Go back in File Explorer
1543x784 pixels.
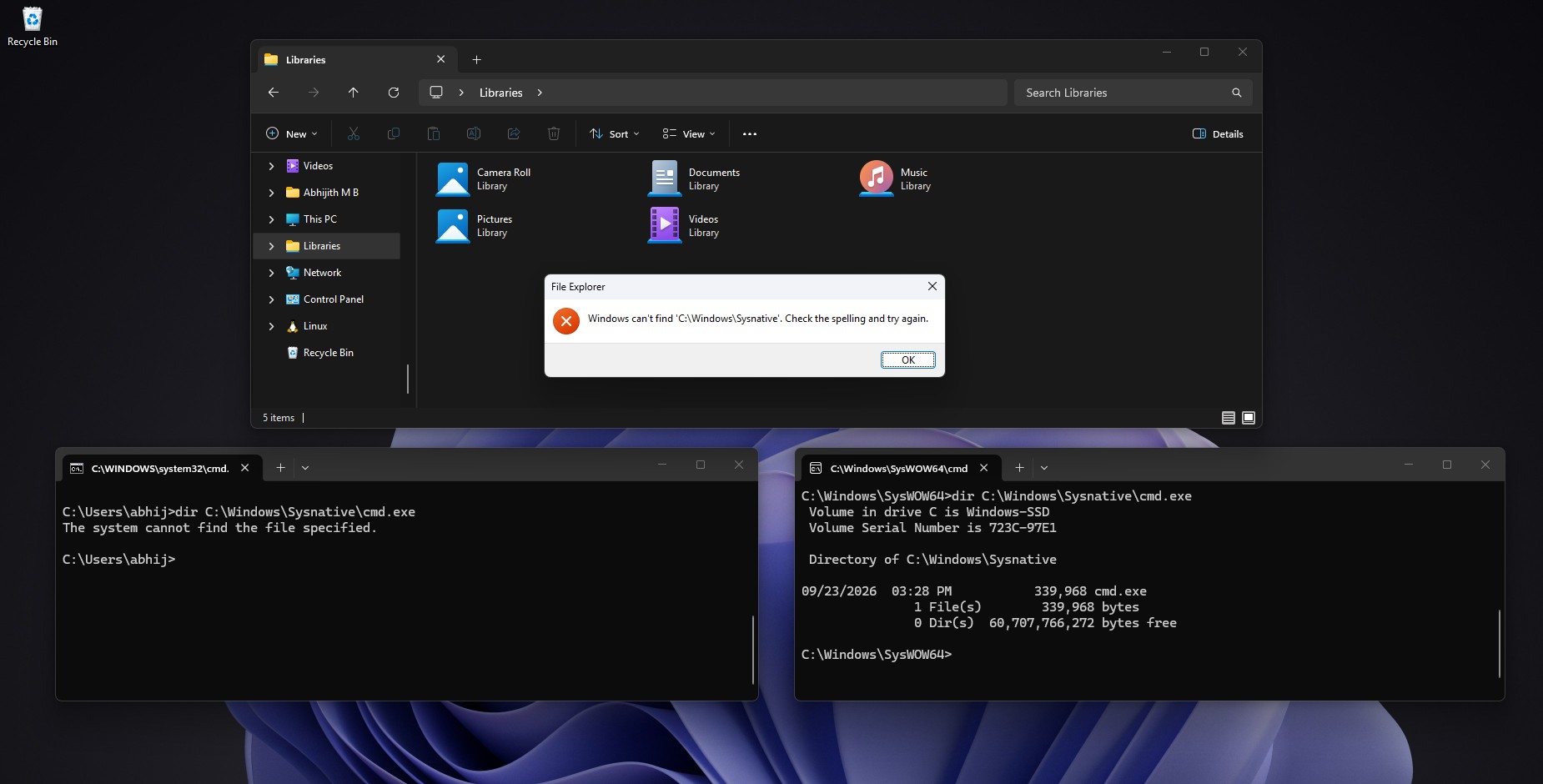coord(274,93)
